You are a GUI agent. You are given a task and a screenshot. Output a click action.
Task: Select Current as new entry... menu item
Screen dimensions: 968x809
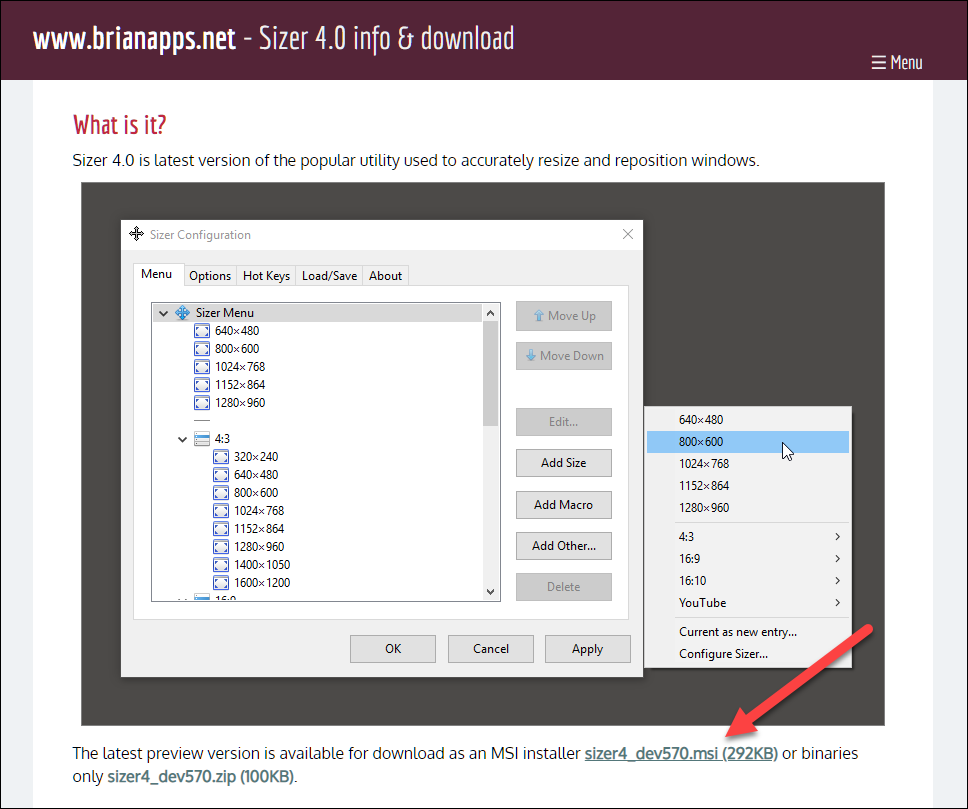[x=748, y=632]
